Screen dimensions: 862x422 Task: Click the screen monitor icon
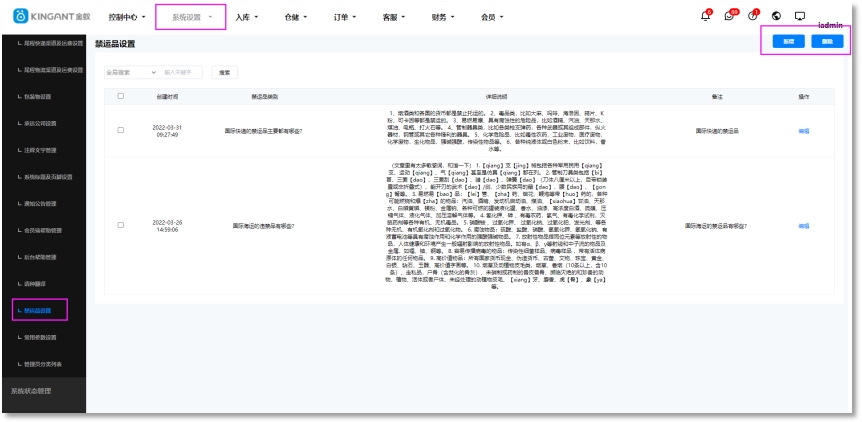click(800, 16)
